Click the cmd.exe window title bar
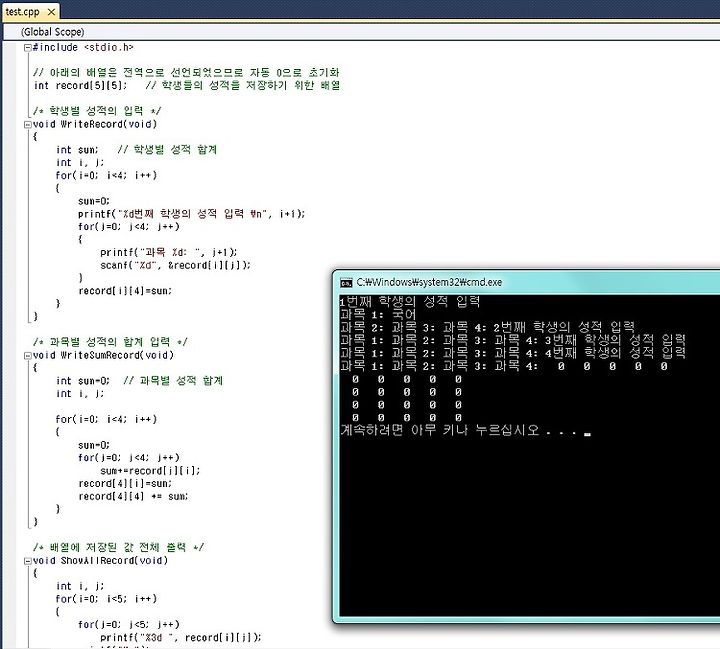The height and width of the screenshot is (649, 720). click(526, 282)
